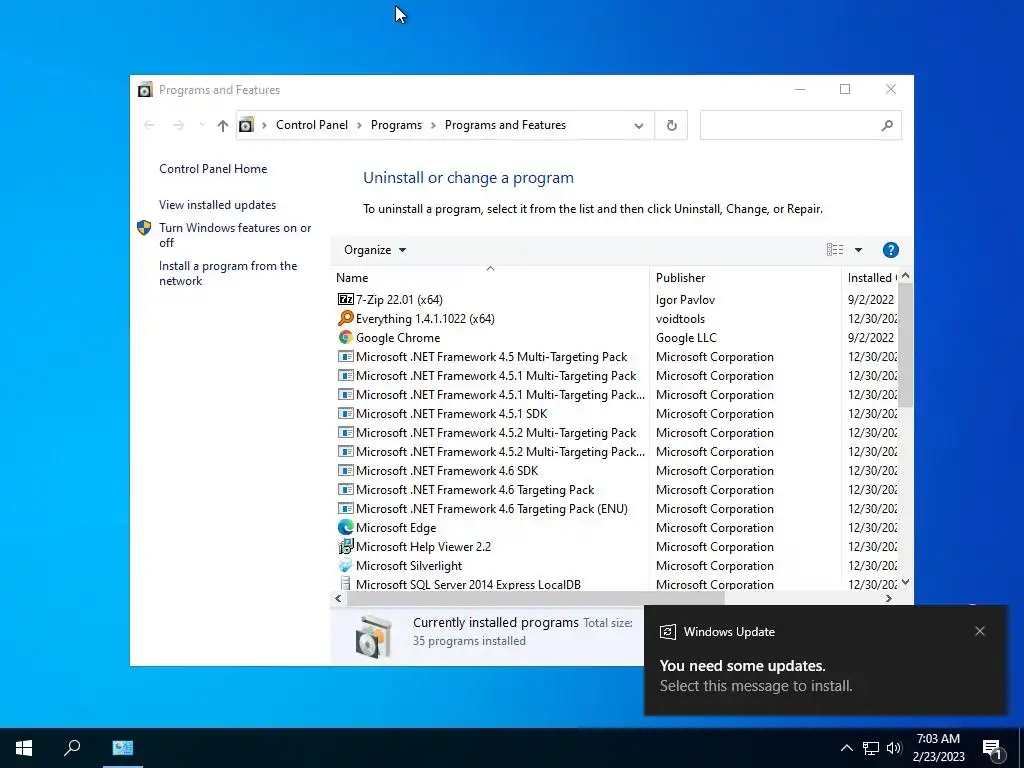Click the SQL Server 2014 Express LocalDB icon

[x=345, y=584]
